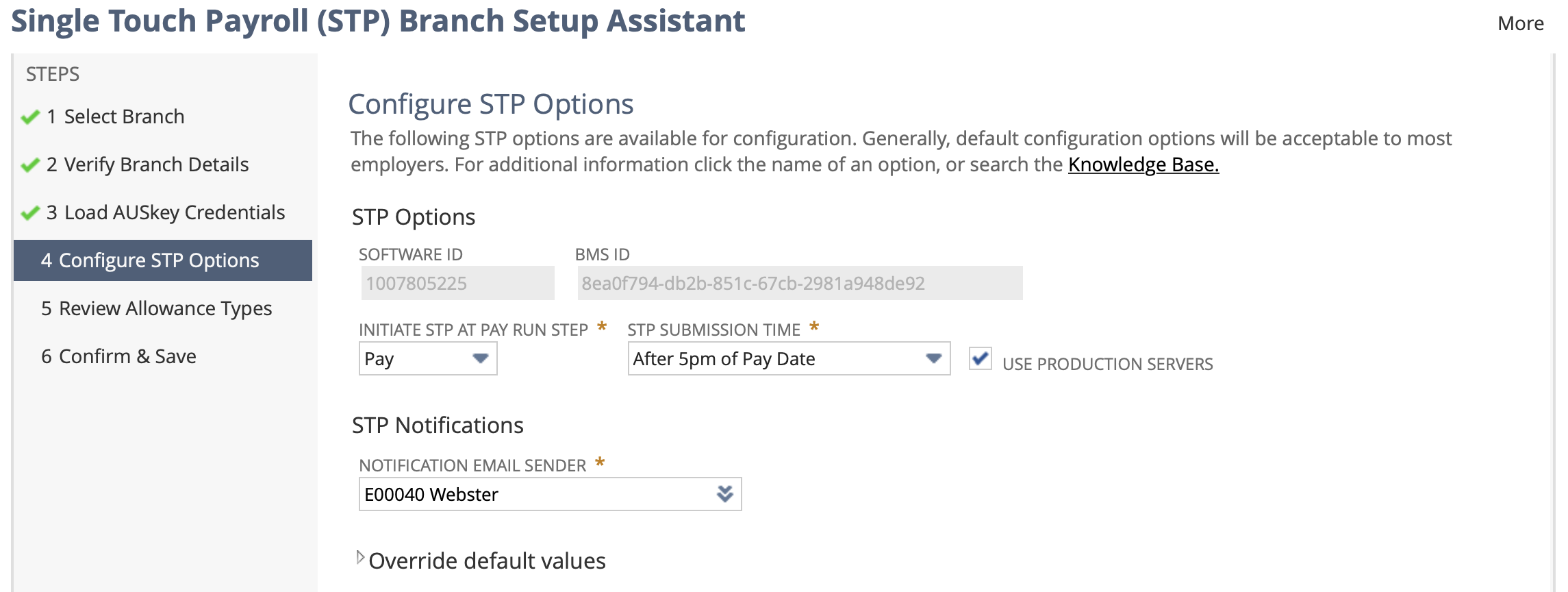Click the asterisk next to Initiate STP at Pay Run Step
Screen dimensions: 1568x592
pyautogui.click(x=601, y=327)
